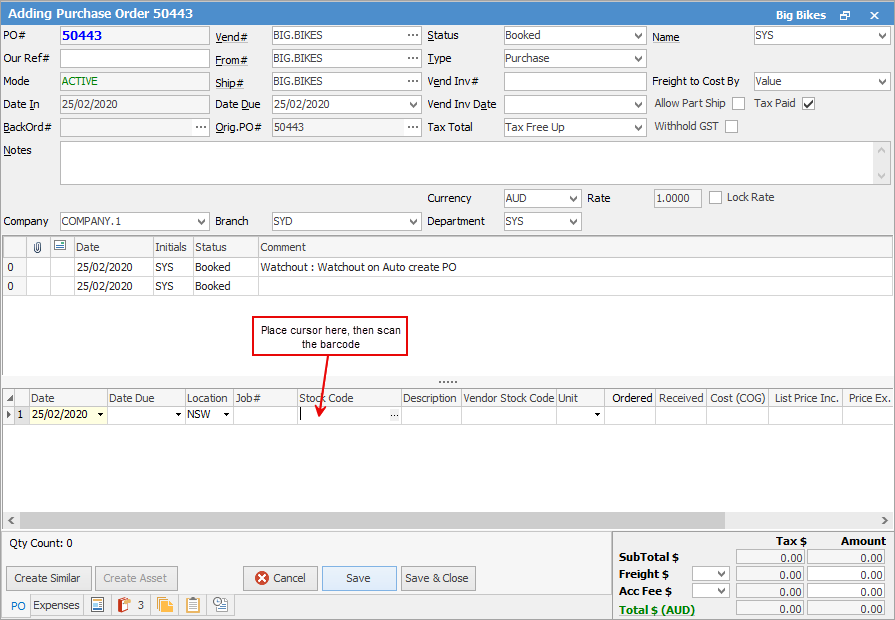Image resolution: width=895 pixels, height=620 pixels.
Task: Click the note card column header icon
Action: click(60, 246)
